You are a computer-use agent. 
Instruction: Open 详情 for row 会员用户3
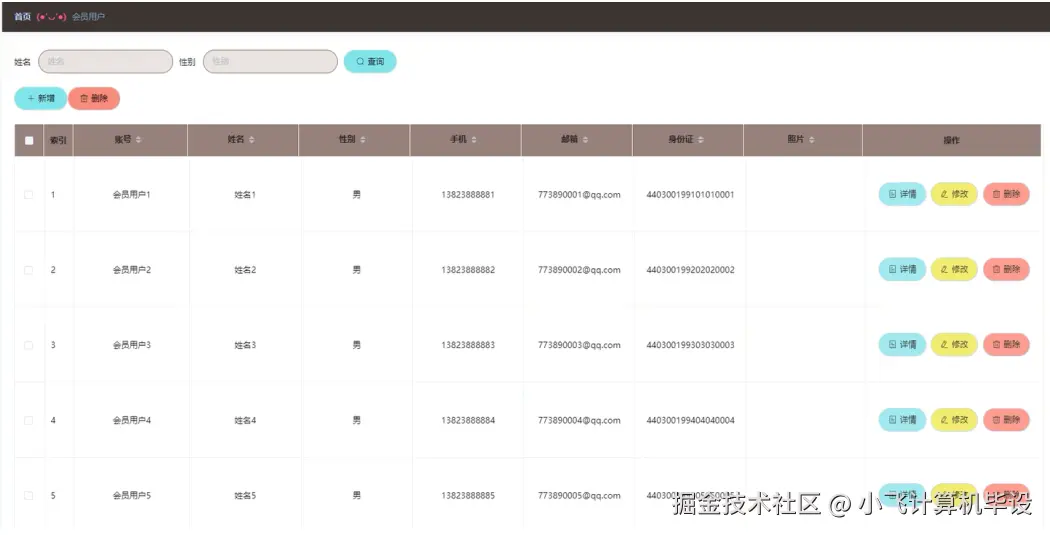pyautogui.click(x=902, y=344)
